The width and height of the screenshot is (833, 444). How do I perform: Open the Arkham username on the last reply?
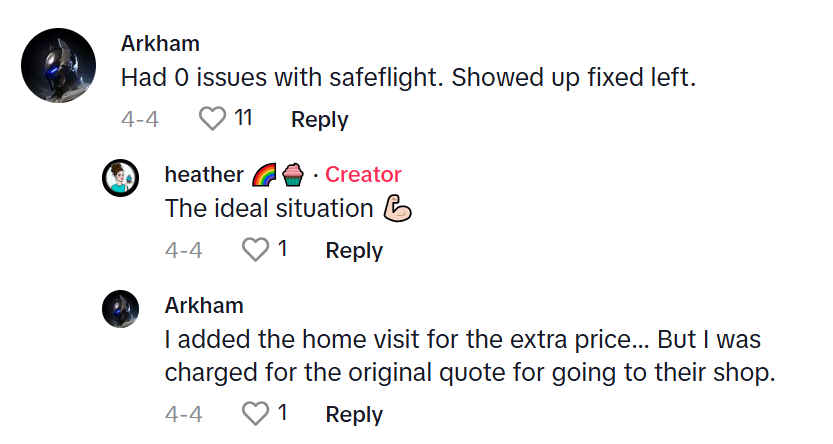click(204, 305)
